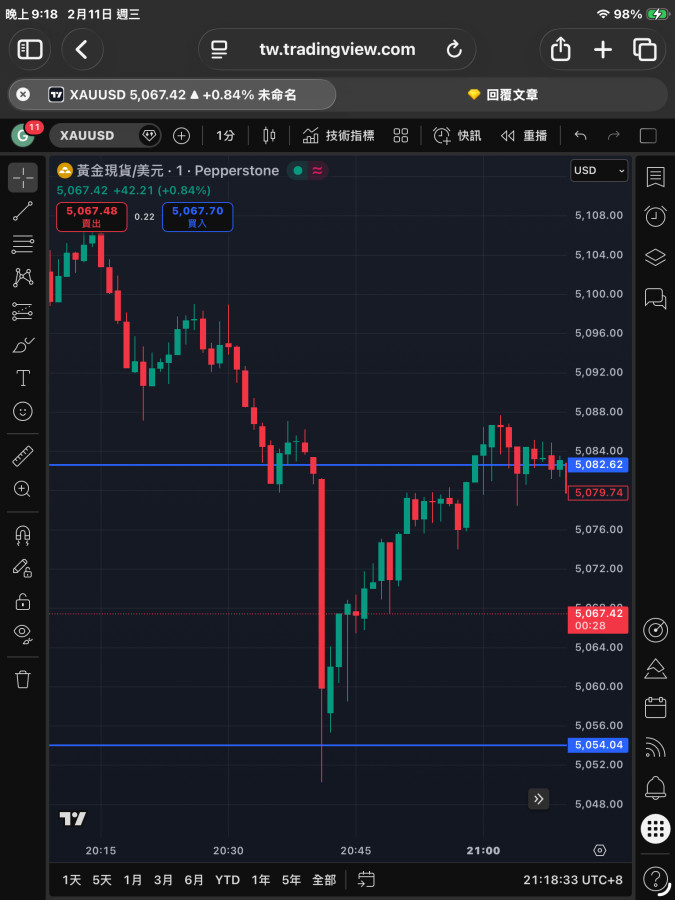Open the layout setup square
The height and width of the screenshot is (900, 675).
pos(648,135)
